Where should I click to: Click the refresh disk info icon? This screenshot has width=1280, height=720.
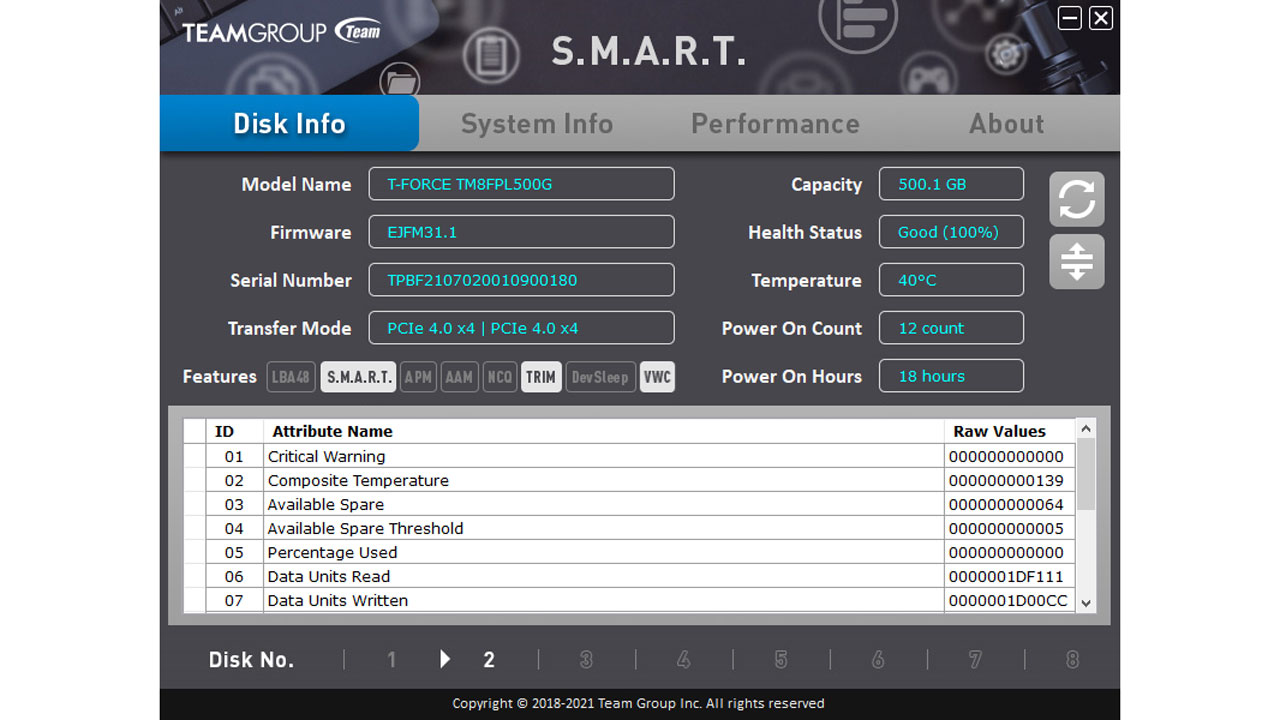pos(1077,199)
